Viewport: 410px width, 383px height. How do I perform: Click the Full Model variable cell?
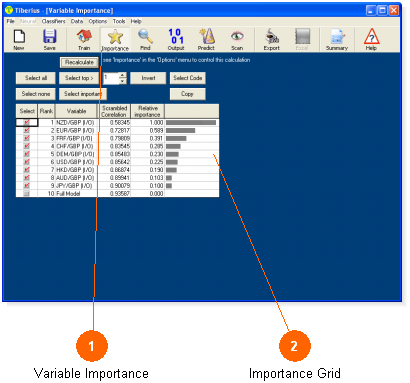[76, 193]
